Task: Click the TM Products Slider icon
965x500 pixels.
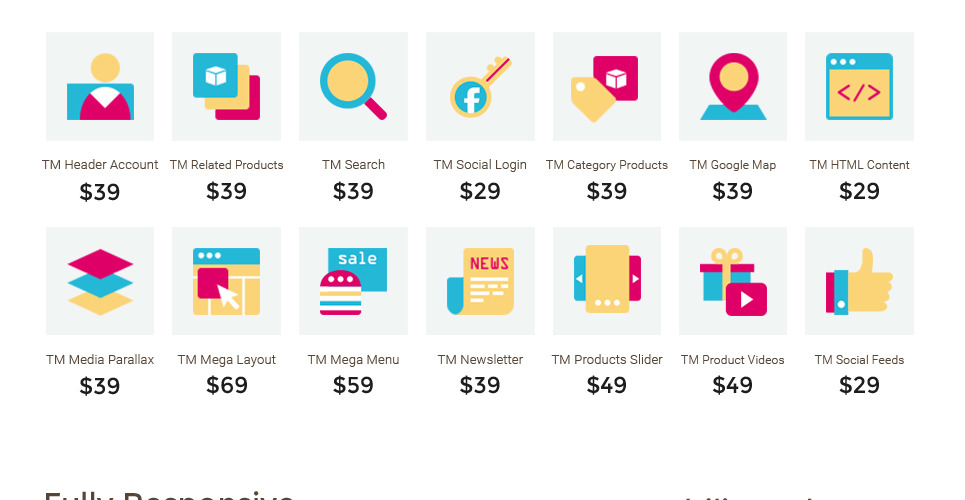Action: click(606, 281)
